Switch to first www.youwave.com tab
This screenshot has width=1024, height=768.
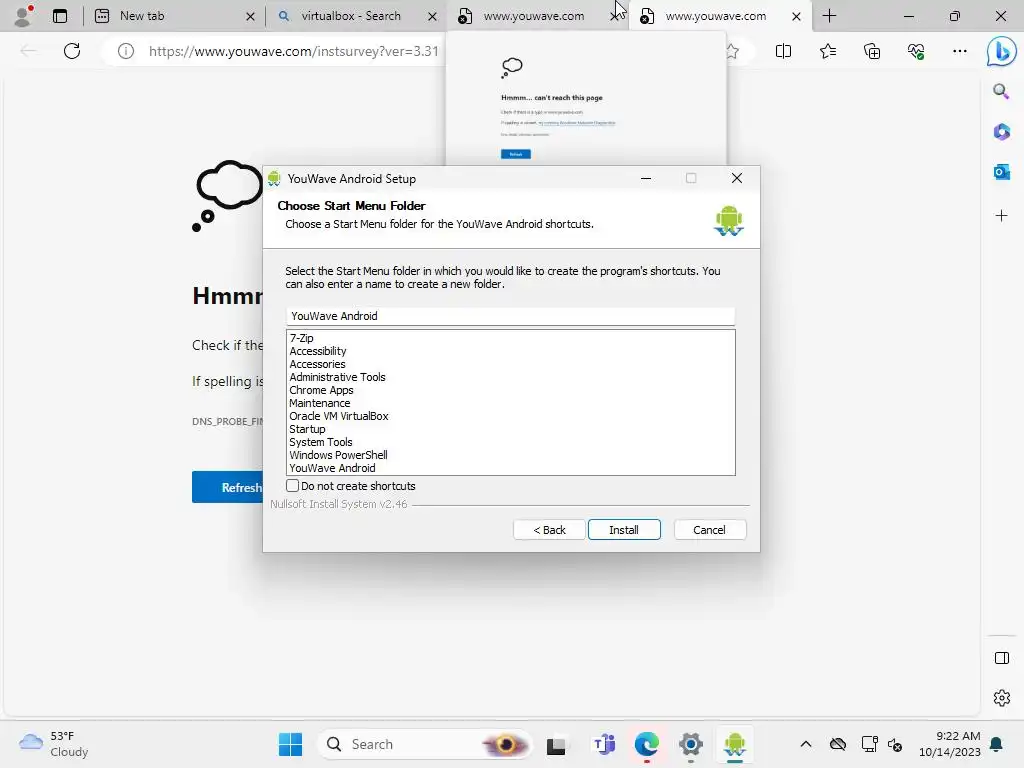[535, 16]
